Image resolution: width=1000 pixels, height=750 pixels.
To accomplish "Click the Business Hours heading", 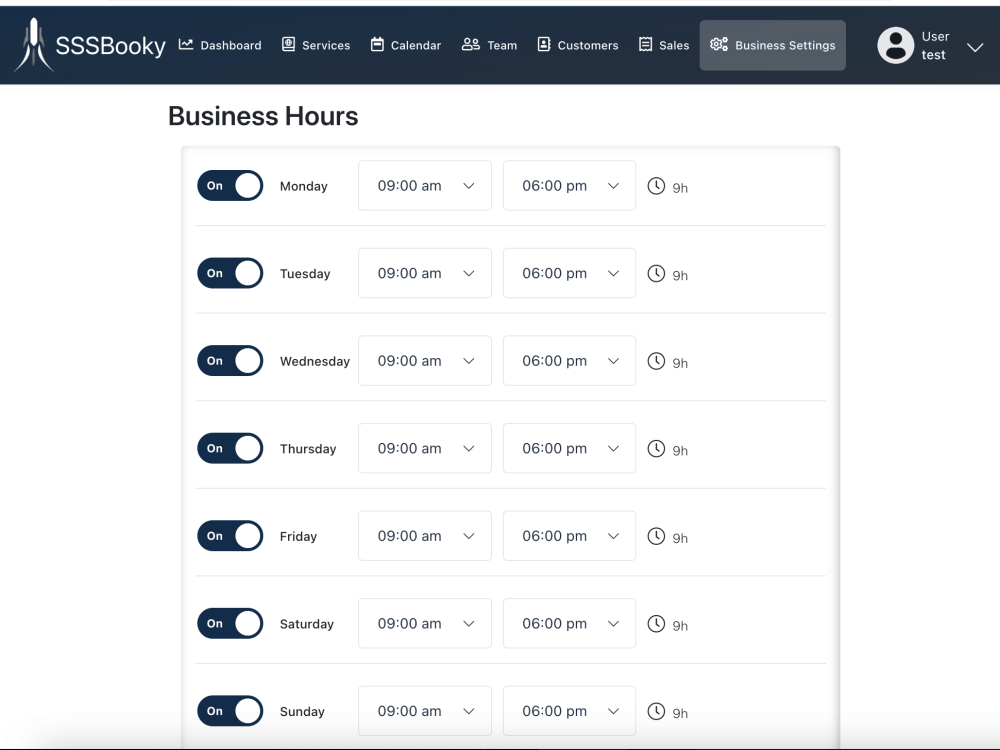I will click(262, 116).
